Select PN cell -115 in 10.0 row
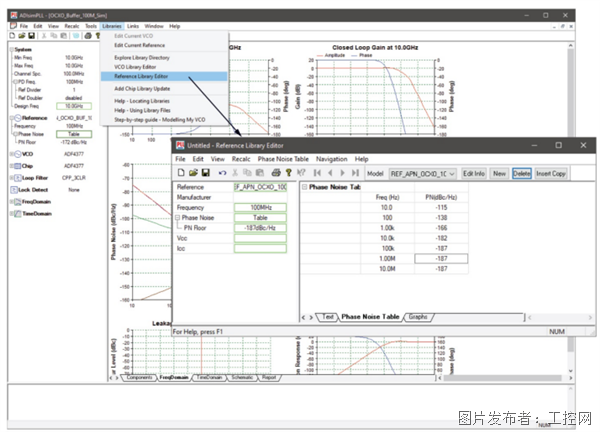 click(441, 207)
